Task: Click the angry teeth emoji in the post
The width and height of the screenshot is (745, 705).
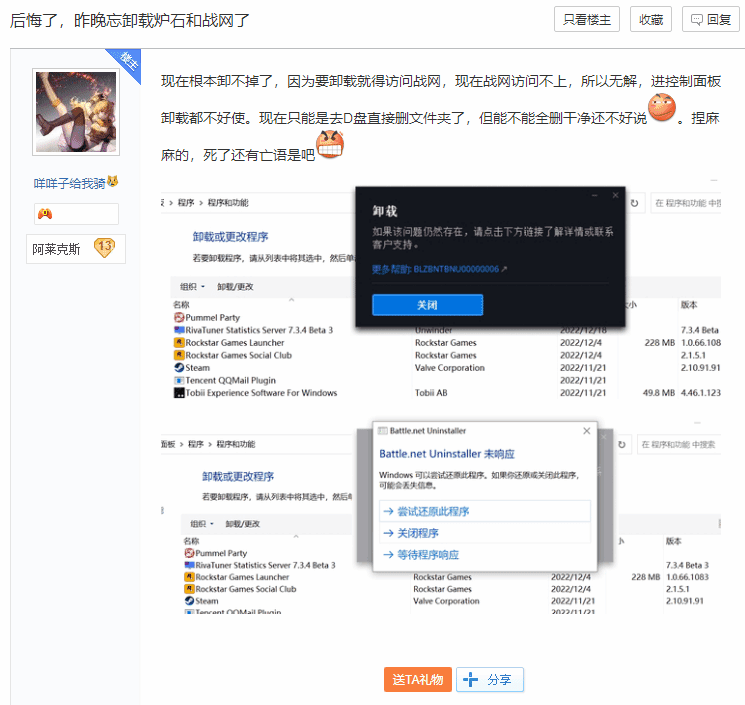Action: click(x=330, y=144)
